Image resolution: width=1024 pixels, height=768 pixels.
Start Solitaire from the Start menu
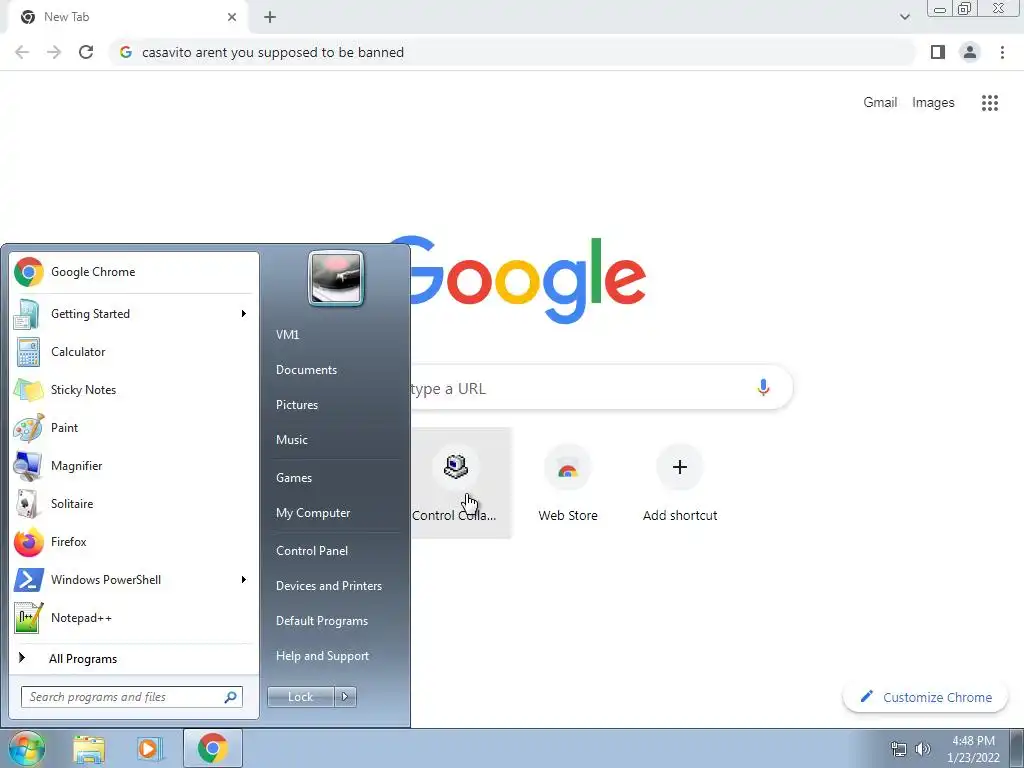pyautogui.click(x=133, y=504)
